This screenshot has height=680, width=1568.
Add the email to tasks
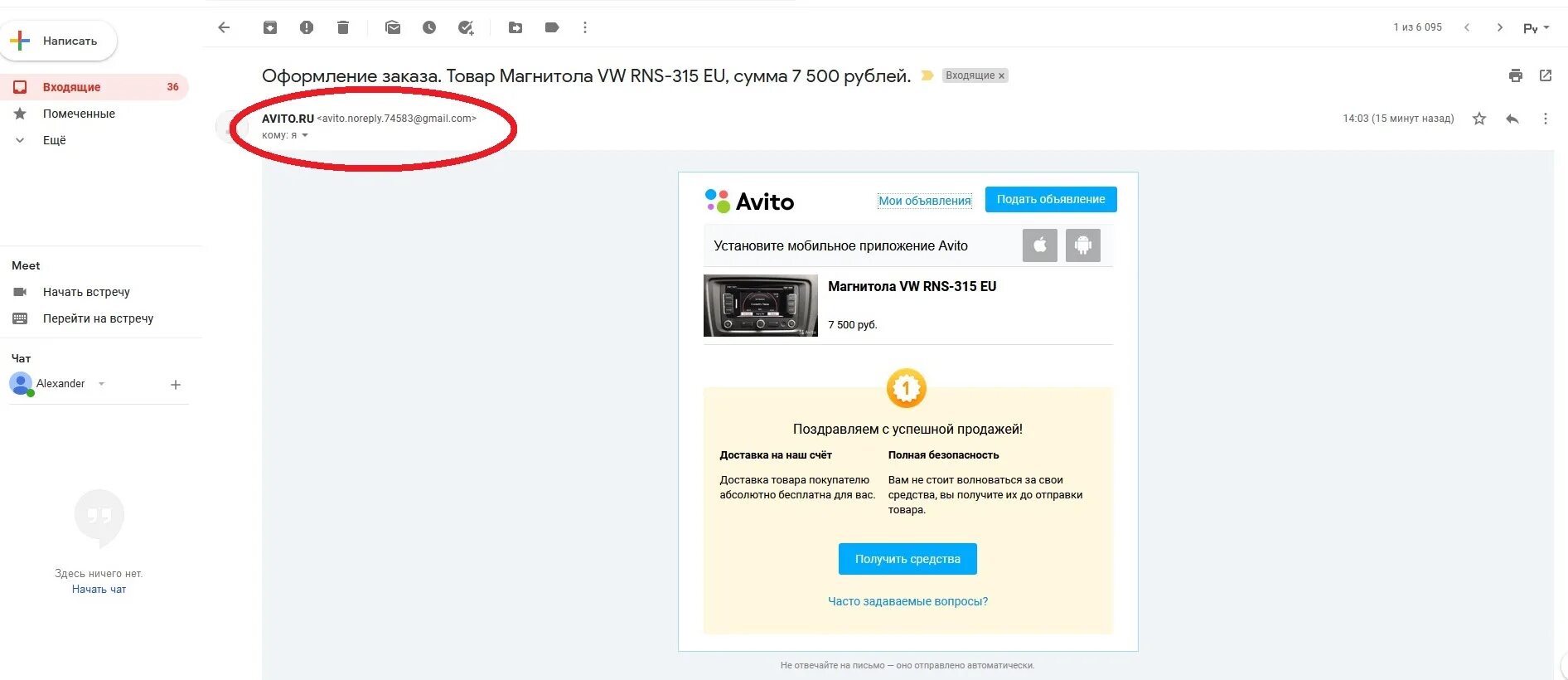coord(466,27)
